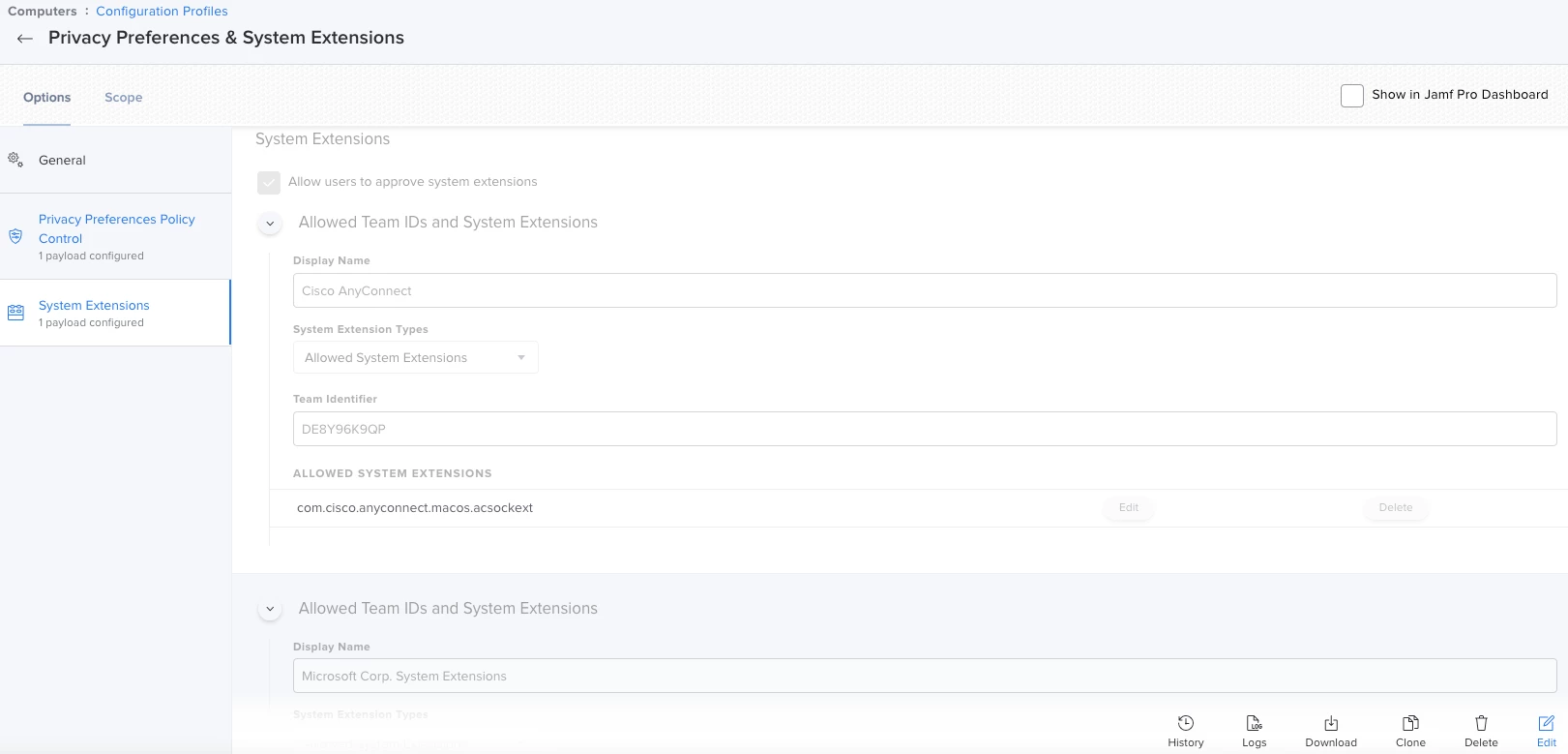Click Edit for com.cisco.anyconnect.macos.acsockext
The image size is (1568, 754).
coord(1129,507)
